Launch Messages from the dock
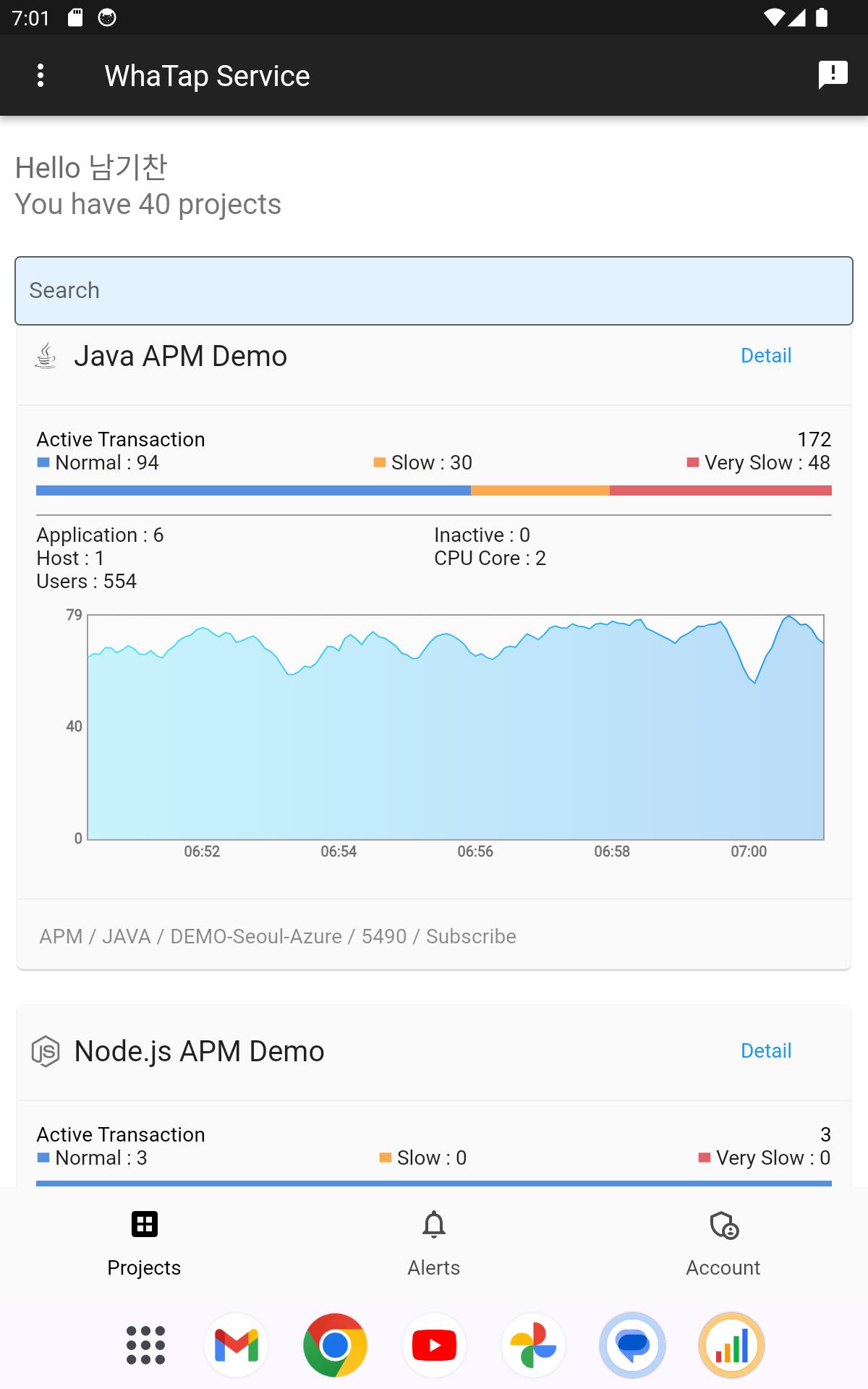Viewport: 868px width, 1389px height. pyautogui.click(x=632, y=1346)
